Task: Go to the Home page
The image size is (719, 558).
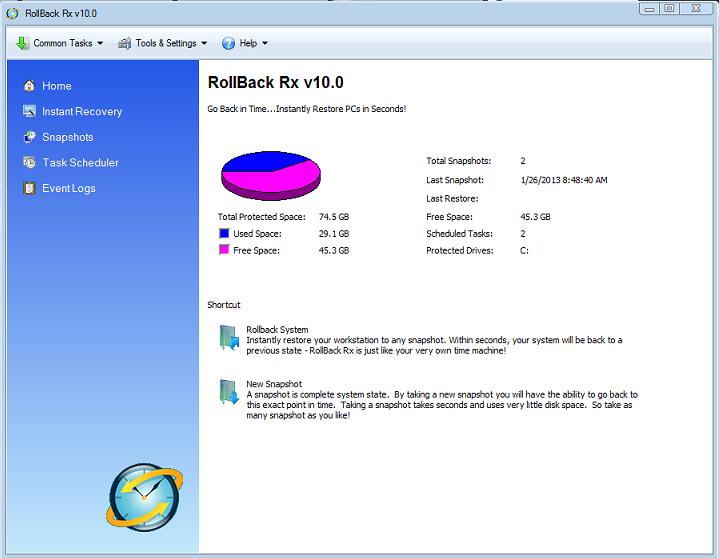Action: (57, 86)
